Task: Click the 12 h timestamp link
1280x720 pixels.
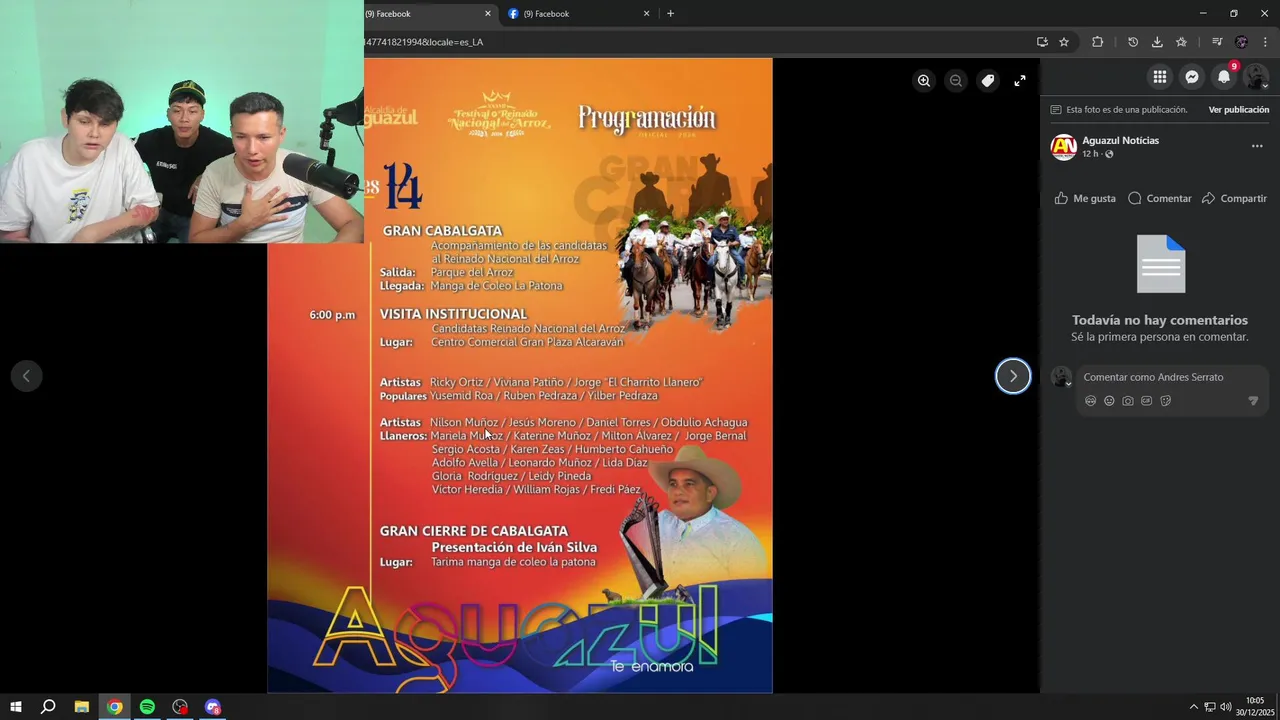Action: point(1090,154)
